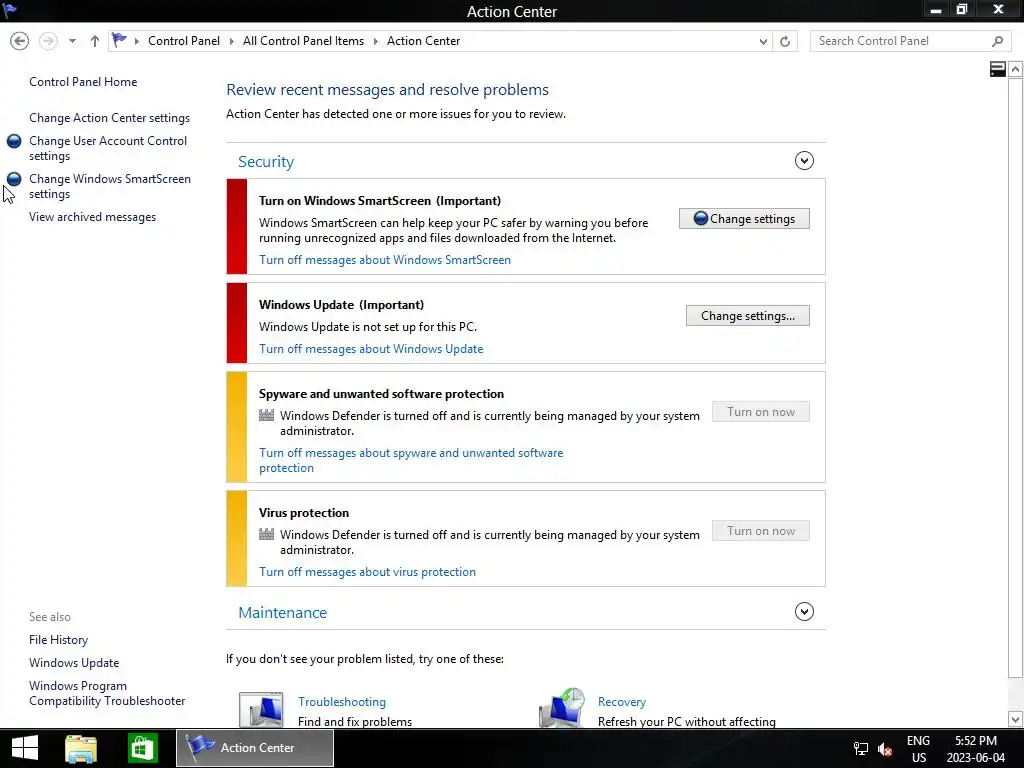1024x768 pixels.
Task: Turn off messages about Windows Update
Action: pyautogui.click(x=371, y=349)
